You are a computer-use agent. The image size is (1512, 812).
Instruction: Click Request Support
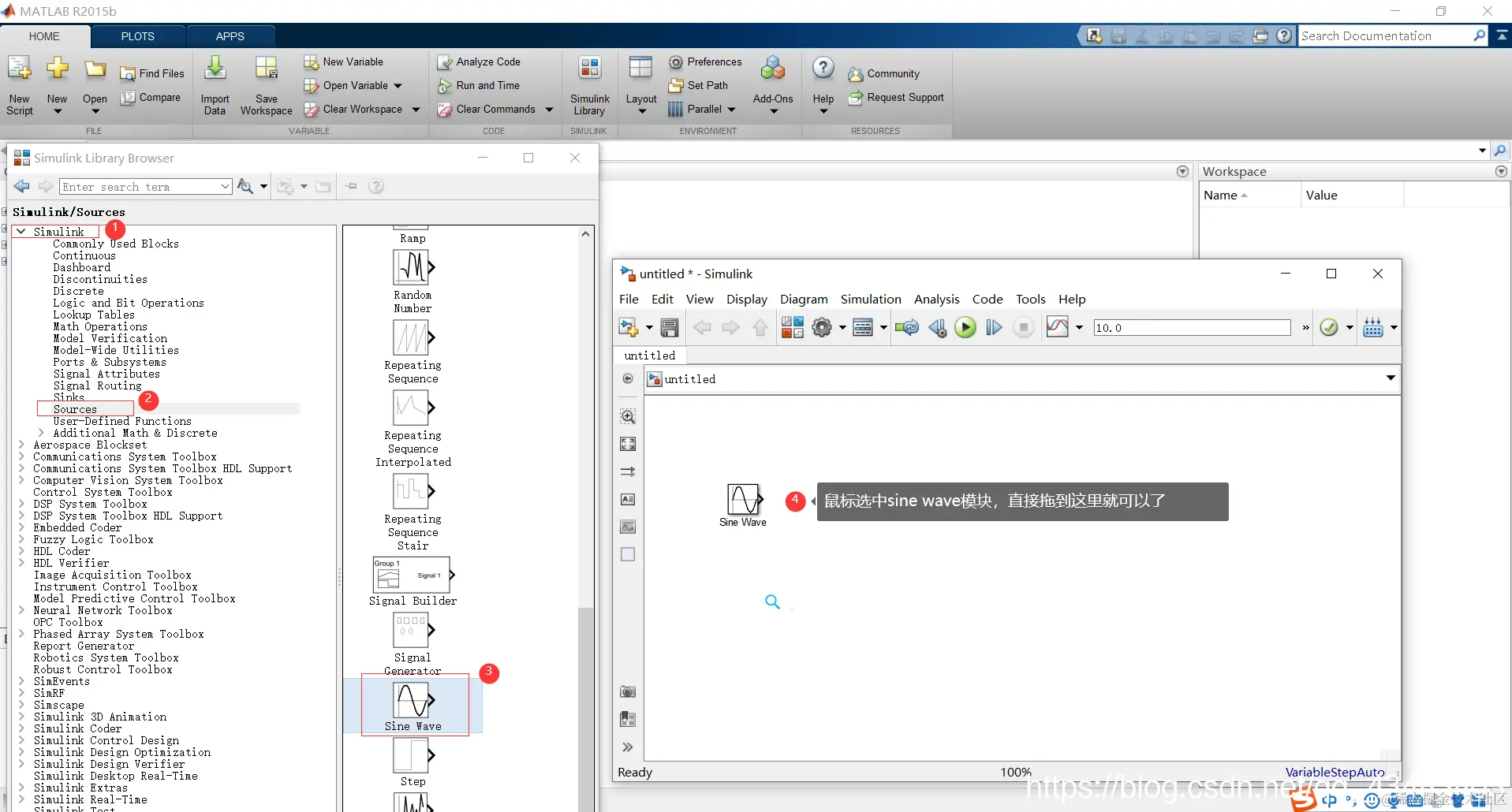896,98
